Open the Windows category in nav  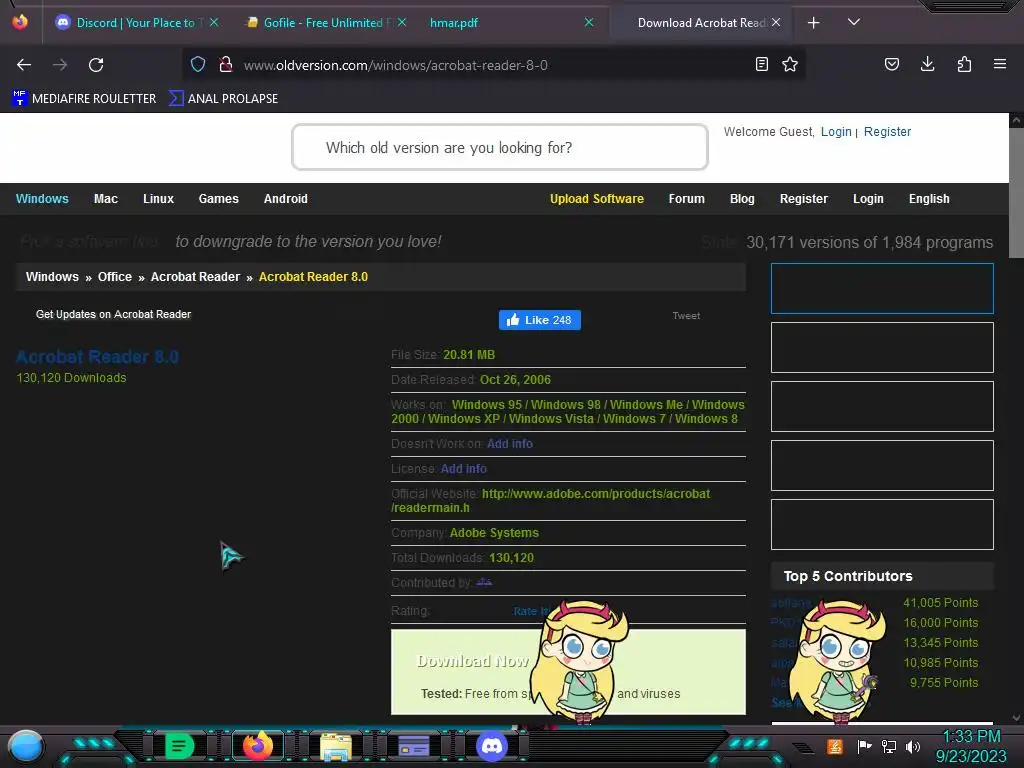coord(42,199)
